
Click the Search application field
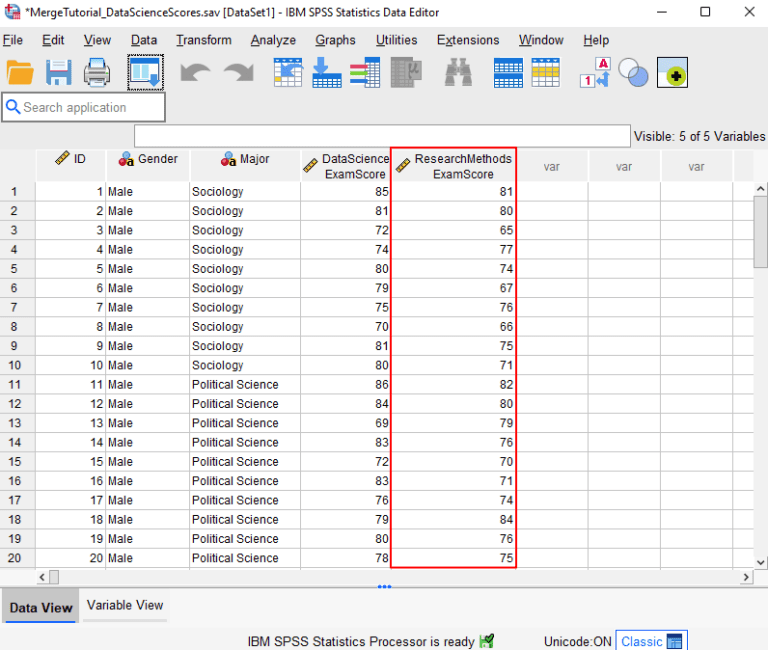coord(84,107)
